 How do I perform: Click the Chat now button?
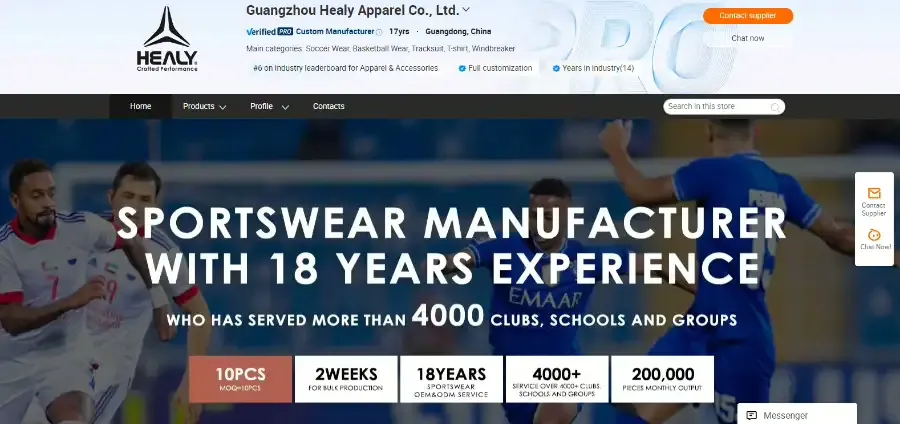click(748, 38)
